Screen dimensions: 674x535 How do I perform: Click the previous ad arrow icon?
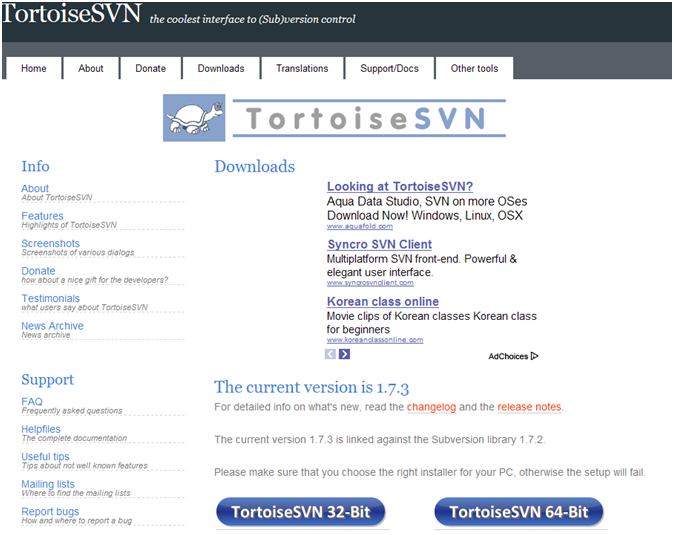330,354
